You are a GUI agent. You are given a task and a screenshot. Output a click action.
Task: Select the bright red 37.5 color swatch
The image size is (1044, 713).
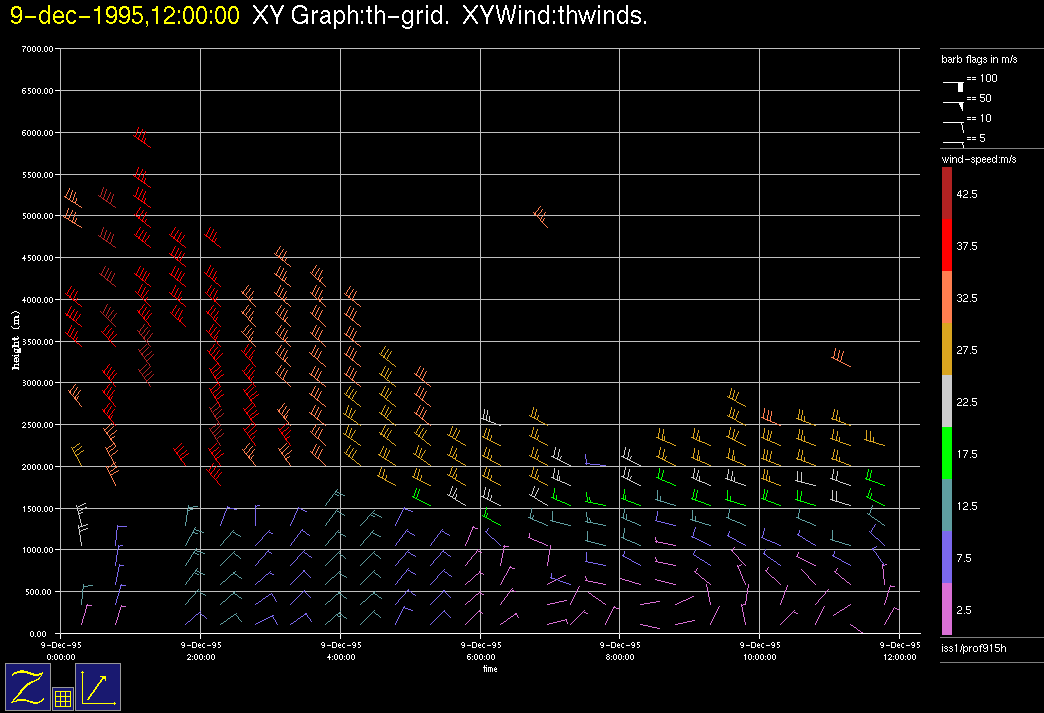point(947,245)
